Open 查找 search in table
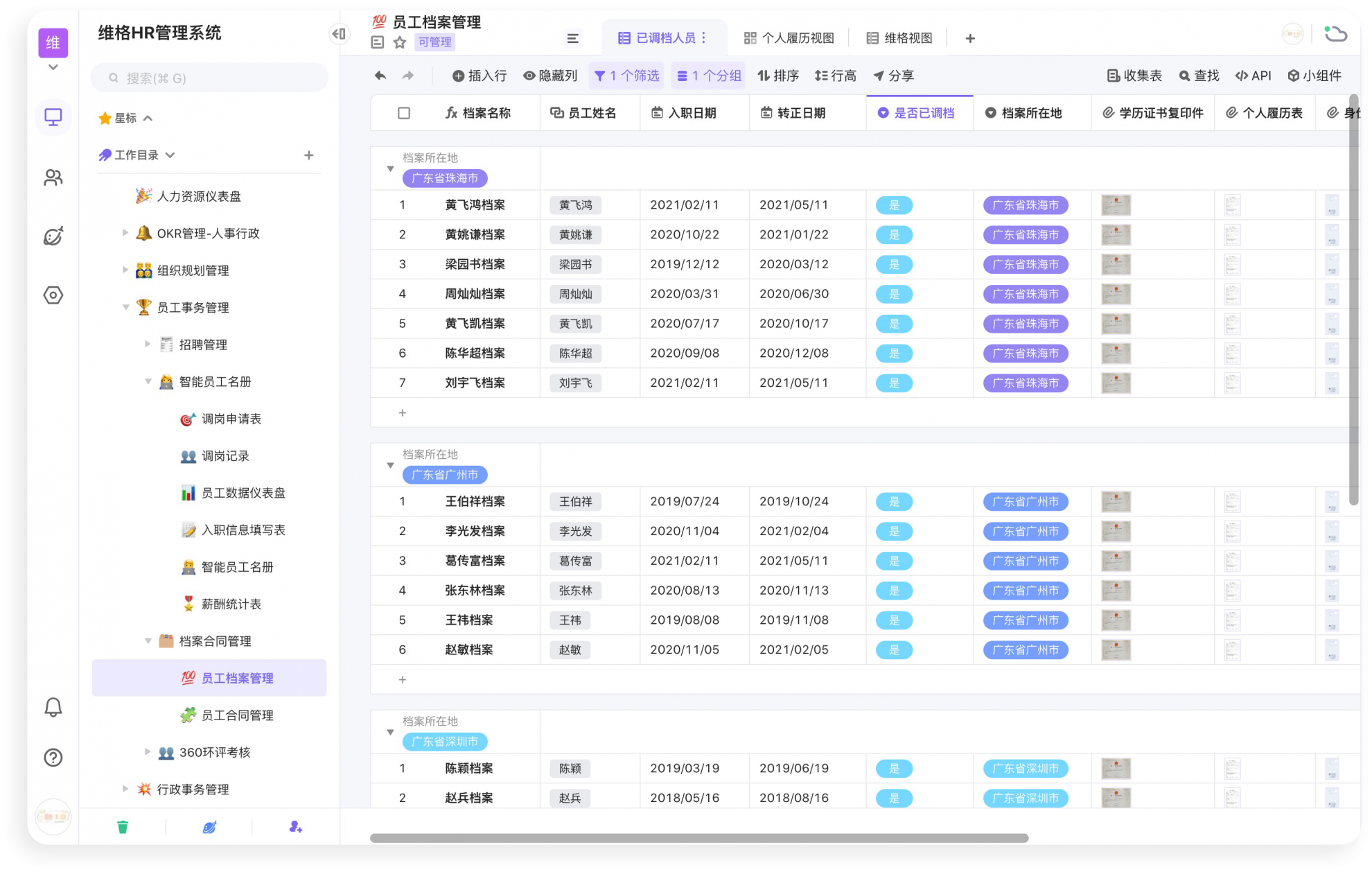The height and width of the screenshot is (872, 1372). (1199, 76)
